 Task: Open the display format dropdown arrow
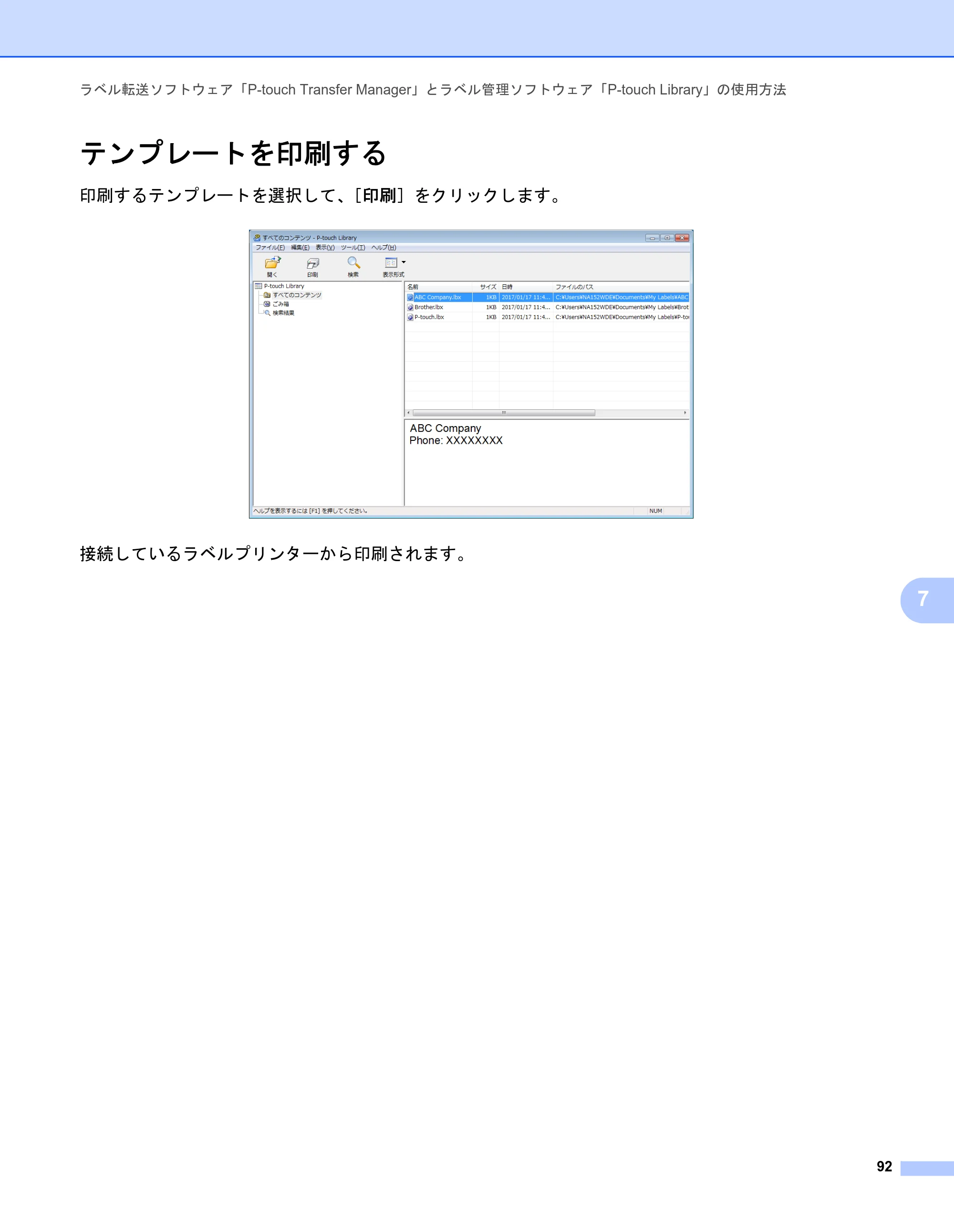coord(404,262)
